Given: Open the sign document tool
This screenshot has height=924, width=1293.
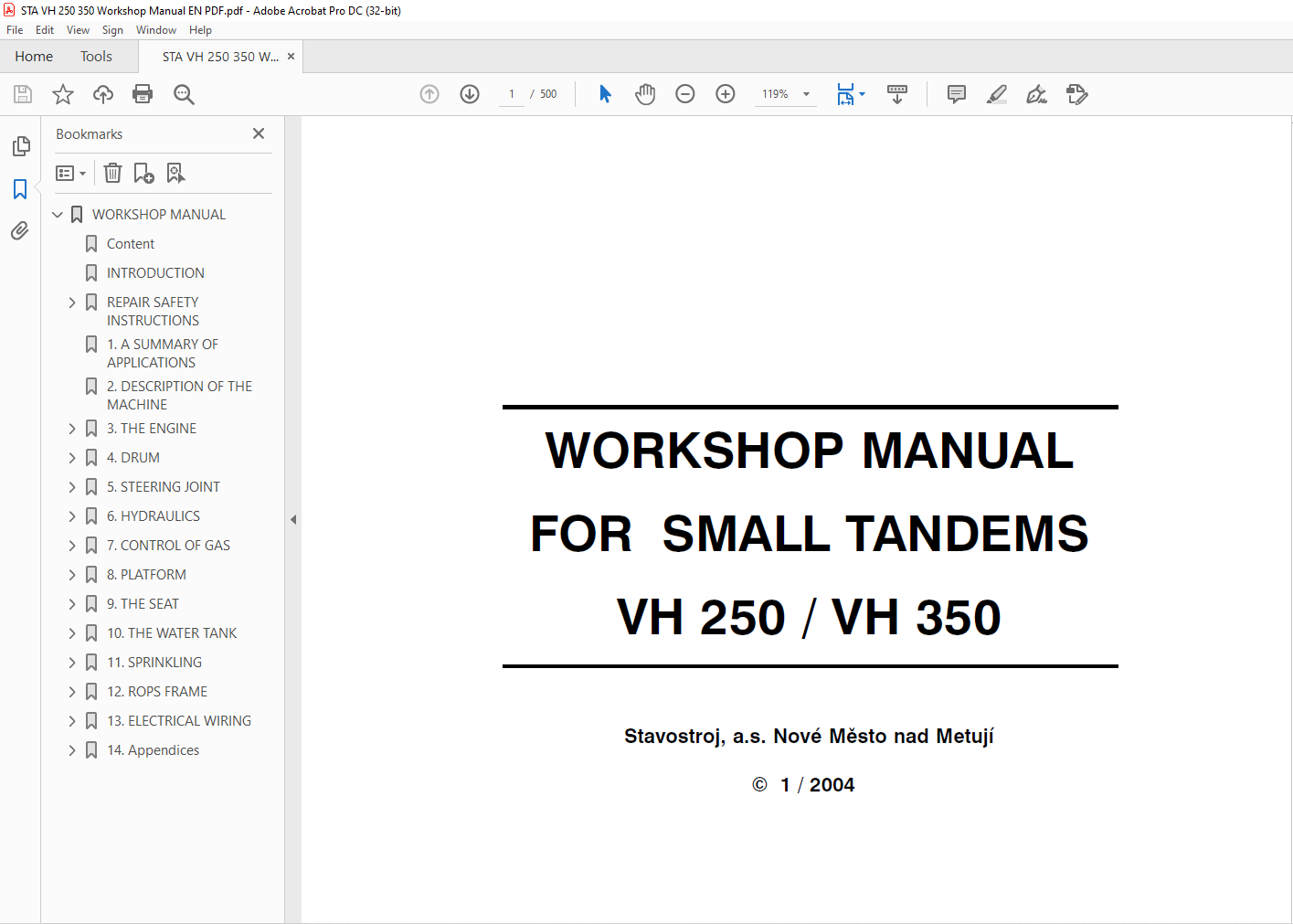Looking at the screenshot, I should pyautogui.click(x=1037, y=94).
